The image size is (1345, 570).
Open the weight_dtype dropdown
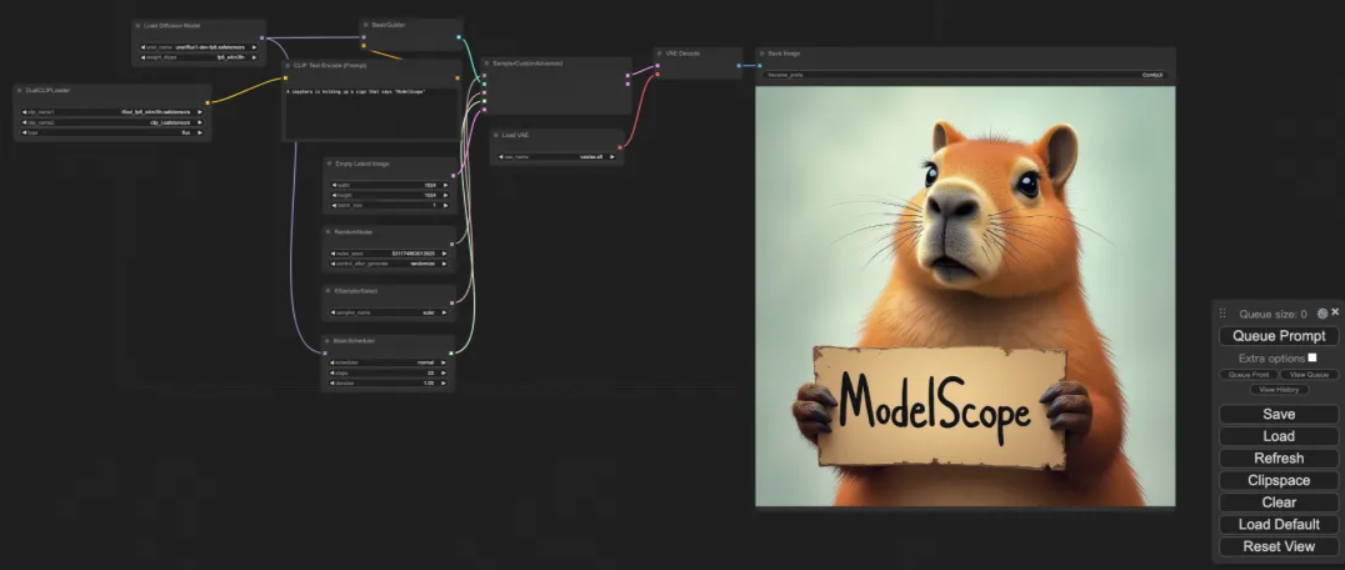[x=198, y=57]
